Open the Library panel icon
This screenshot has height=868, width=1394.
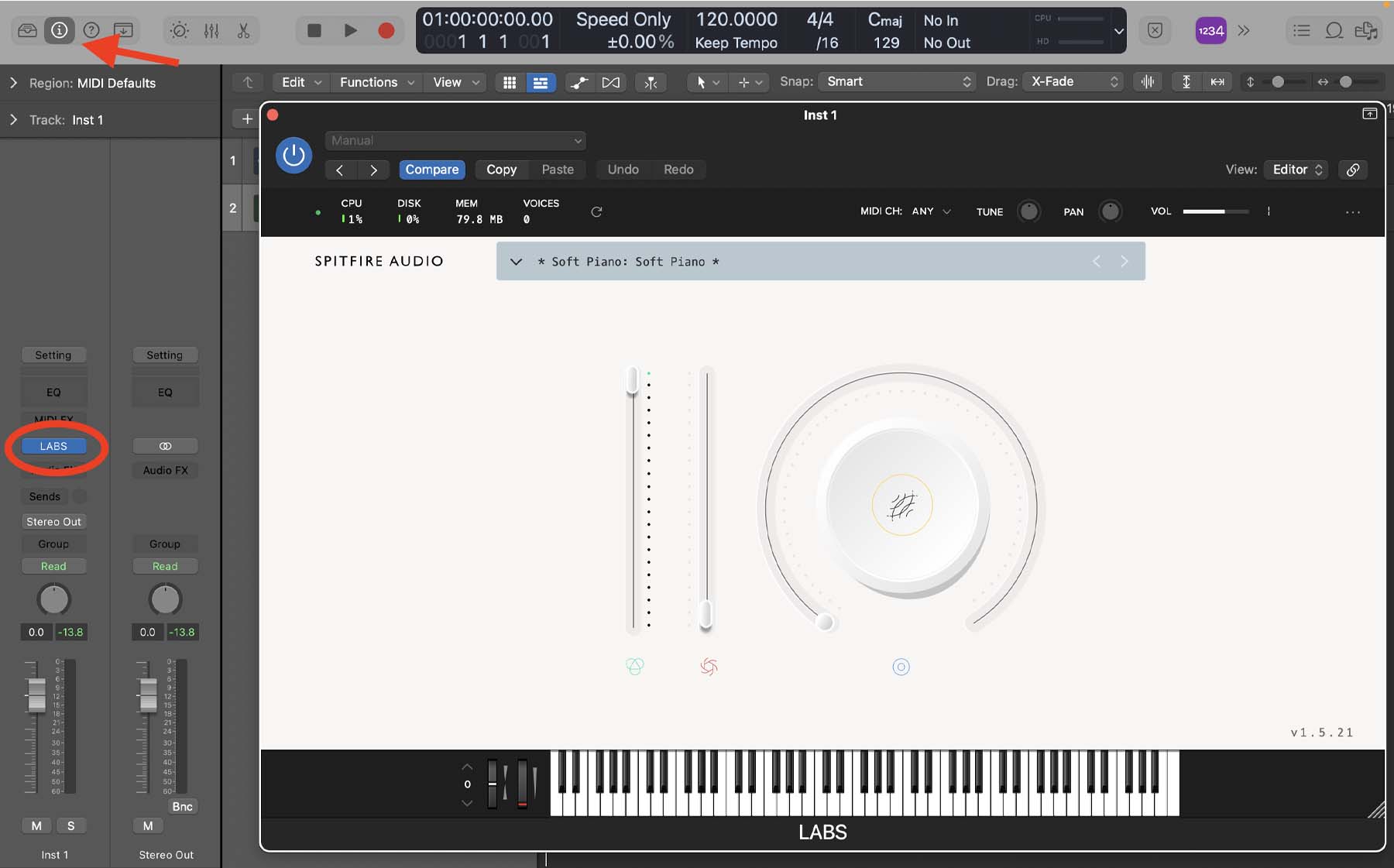pos(27,30)
